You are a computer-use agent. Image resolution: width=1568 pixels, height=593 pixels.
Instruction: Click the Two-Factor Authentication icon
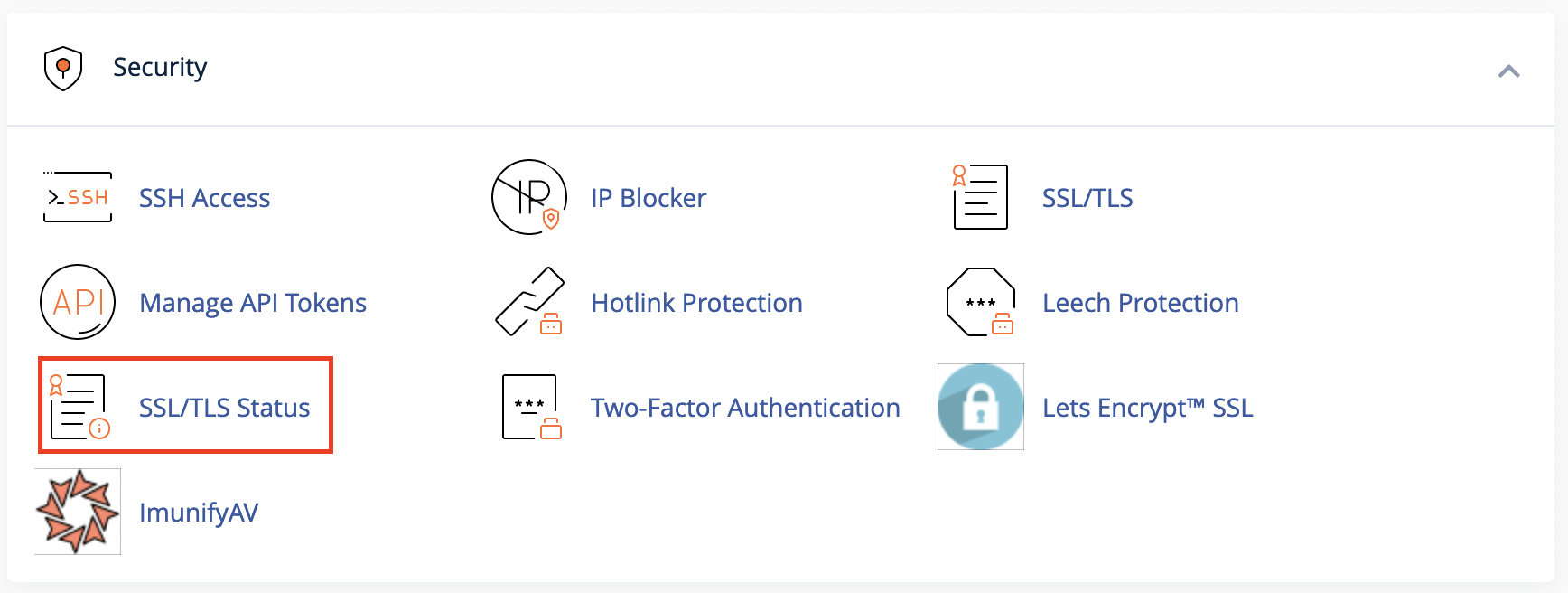coord(531,407)
